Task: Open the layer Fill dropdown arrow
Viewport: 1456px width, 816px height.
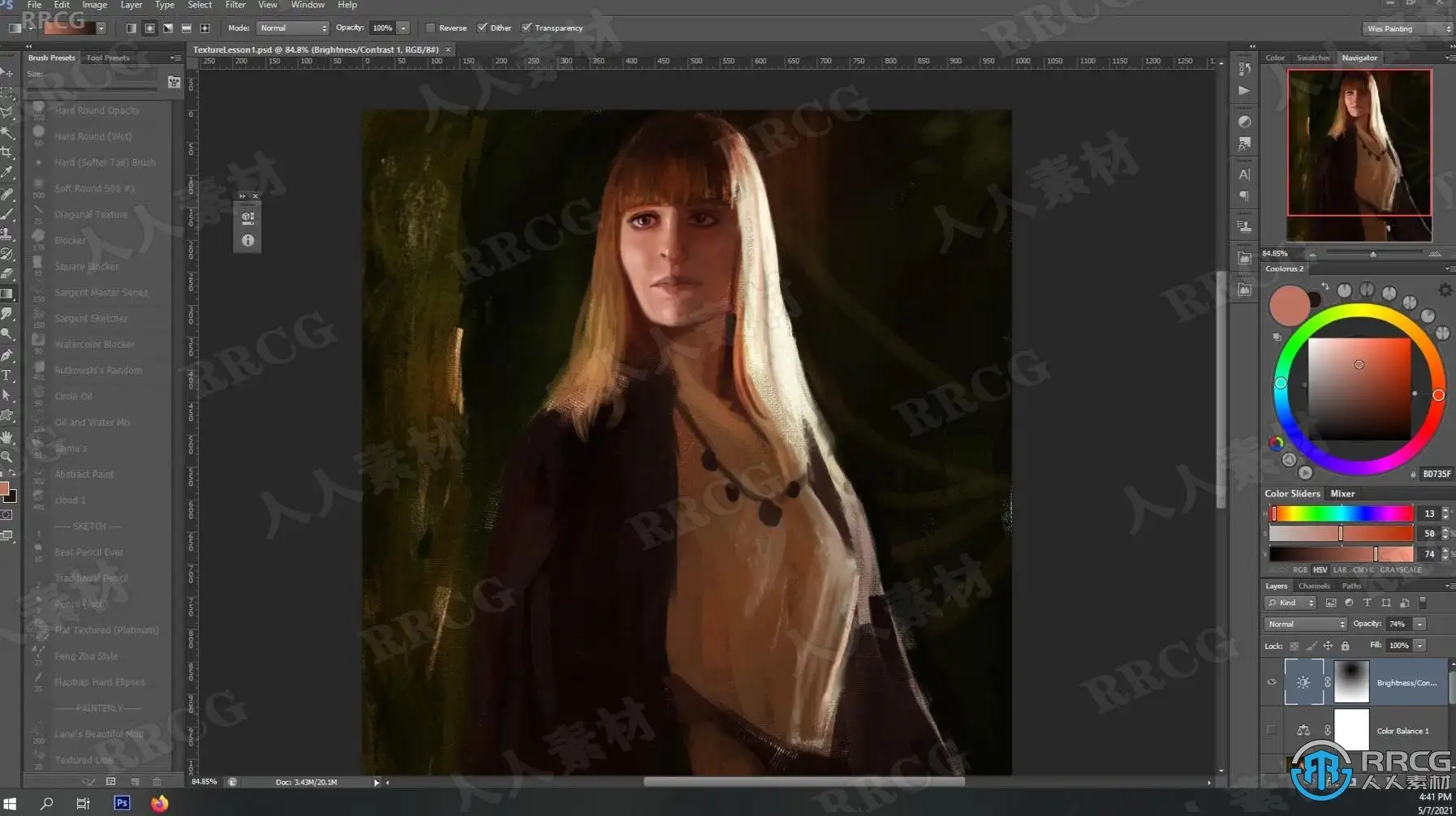Action: coord(1419,646)
